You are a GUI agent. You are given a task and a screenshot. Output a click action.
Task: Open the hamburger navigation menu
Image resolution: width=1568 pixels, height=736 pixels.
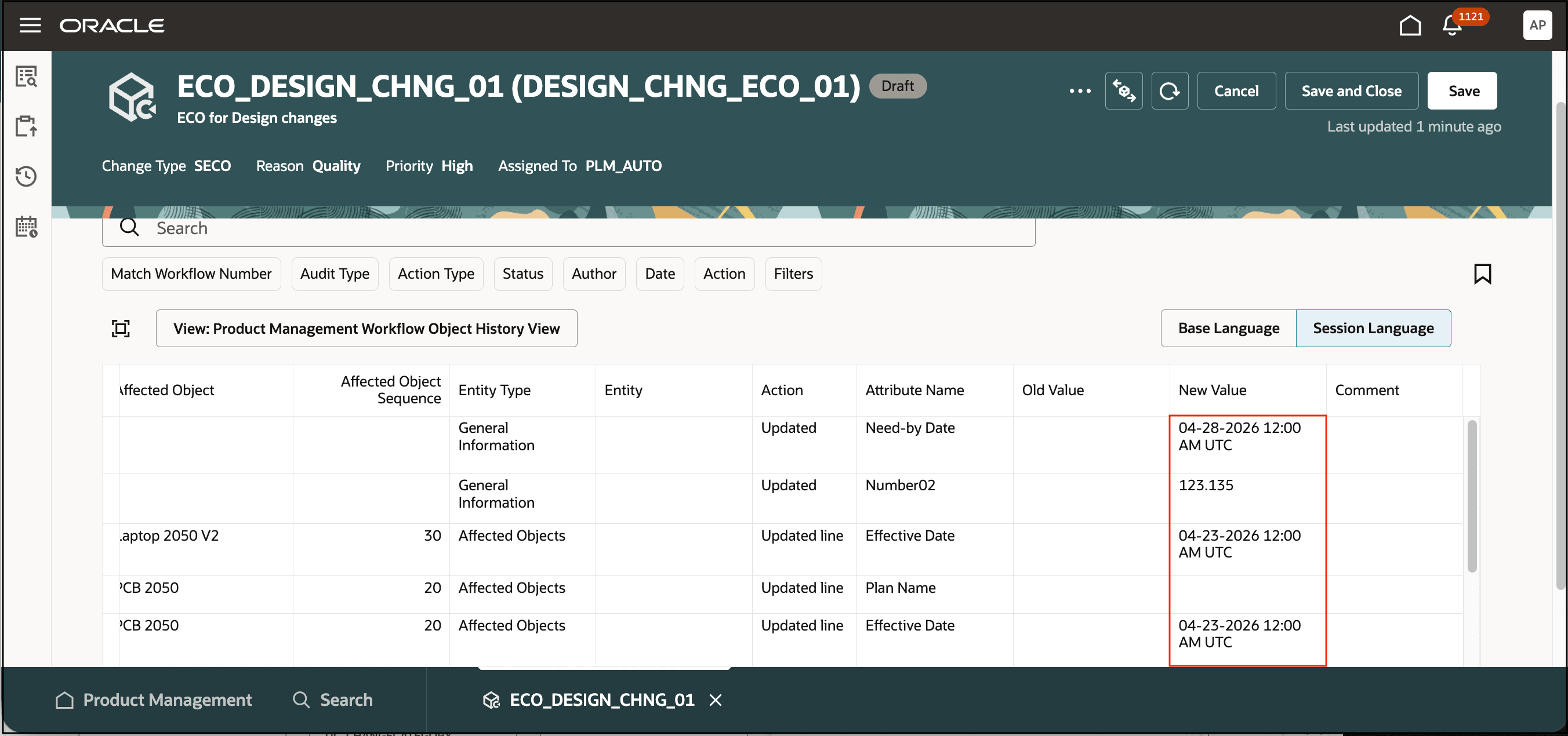(x=30, y=25)
